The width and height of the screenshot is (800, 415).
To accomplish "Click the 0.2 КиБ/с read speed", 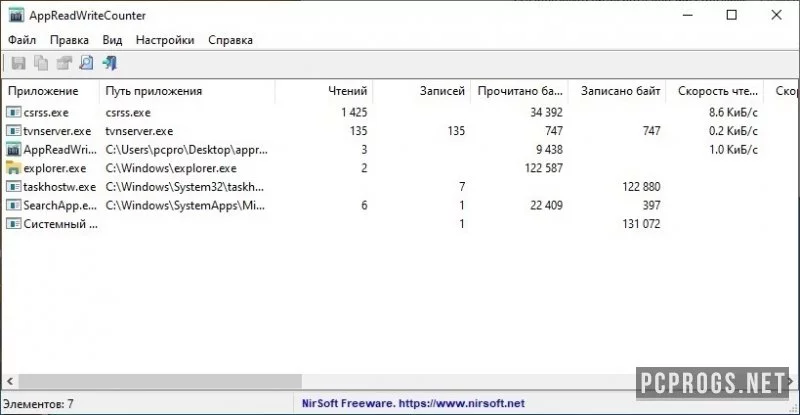I will tap(733, 131).
